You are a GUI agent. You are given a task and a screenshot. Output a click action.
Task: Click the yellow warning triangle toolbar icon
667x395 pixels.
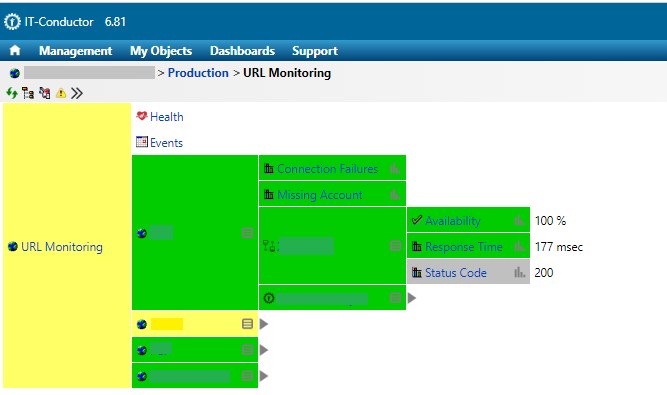[x=61, y=93]
